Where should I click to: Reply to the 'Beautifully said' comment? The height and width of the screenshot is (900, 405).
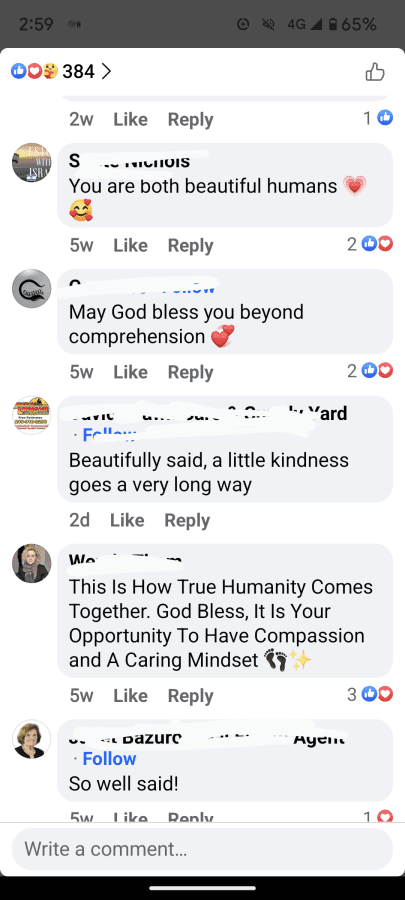[187, 521]
